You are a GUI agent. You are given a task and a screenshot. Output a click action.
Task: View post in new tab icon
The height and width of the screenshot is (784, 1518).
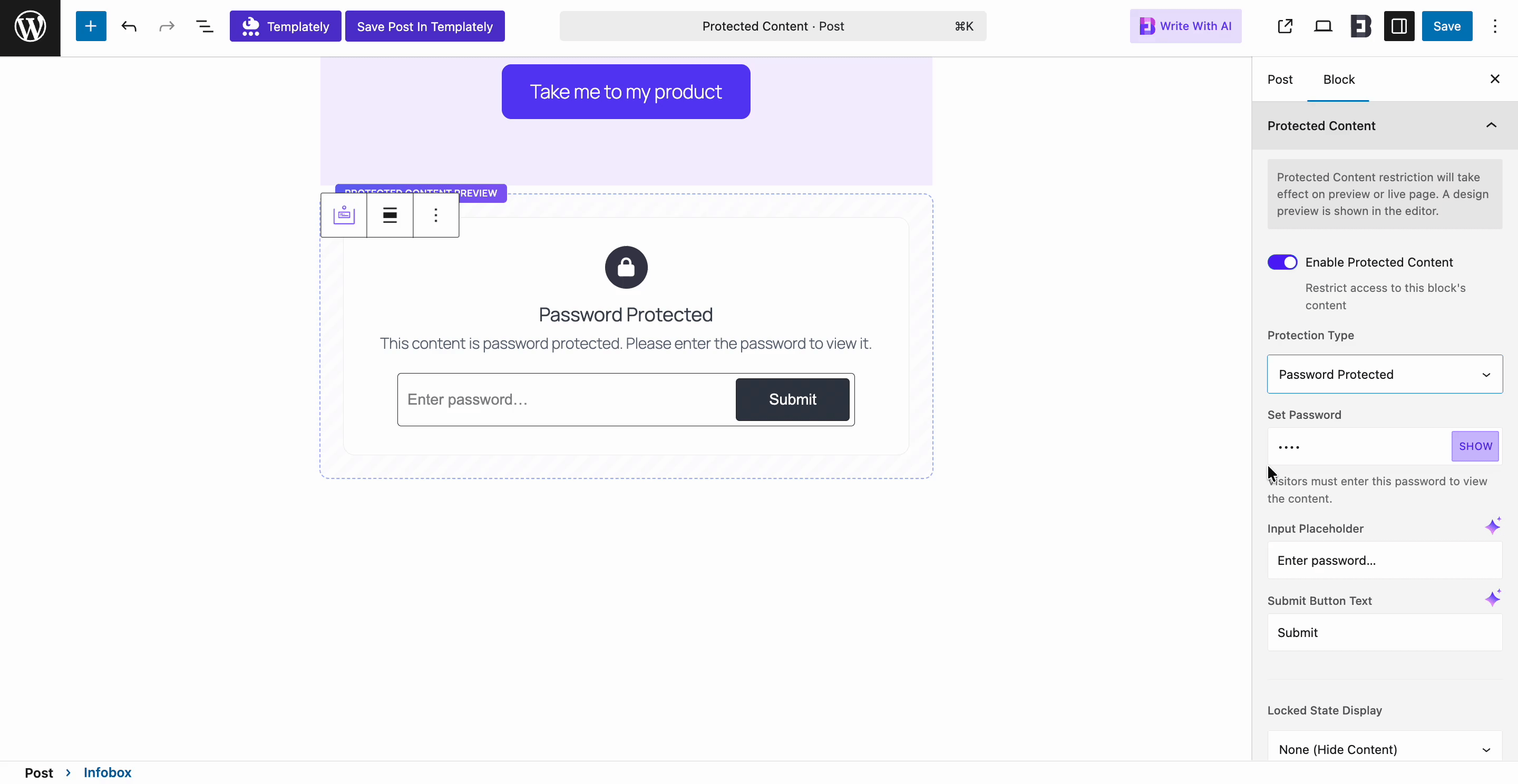pos(1285,26)
